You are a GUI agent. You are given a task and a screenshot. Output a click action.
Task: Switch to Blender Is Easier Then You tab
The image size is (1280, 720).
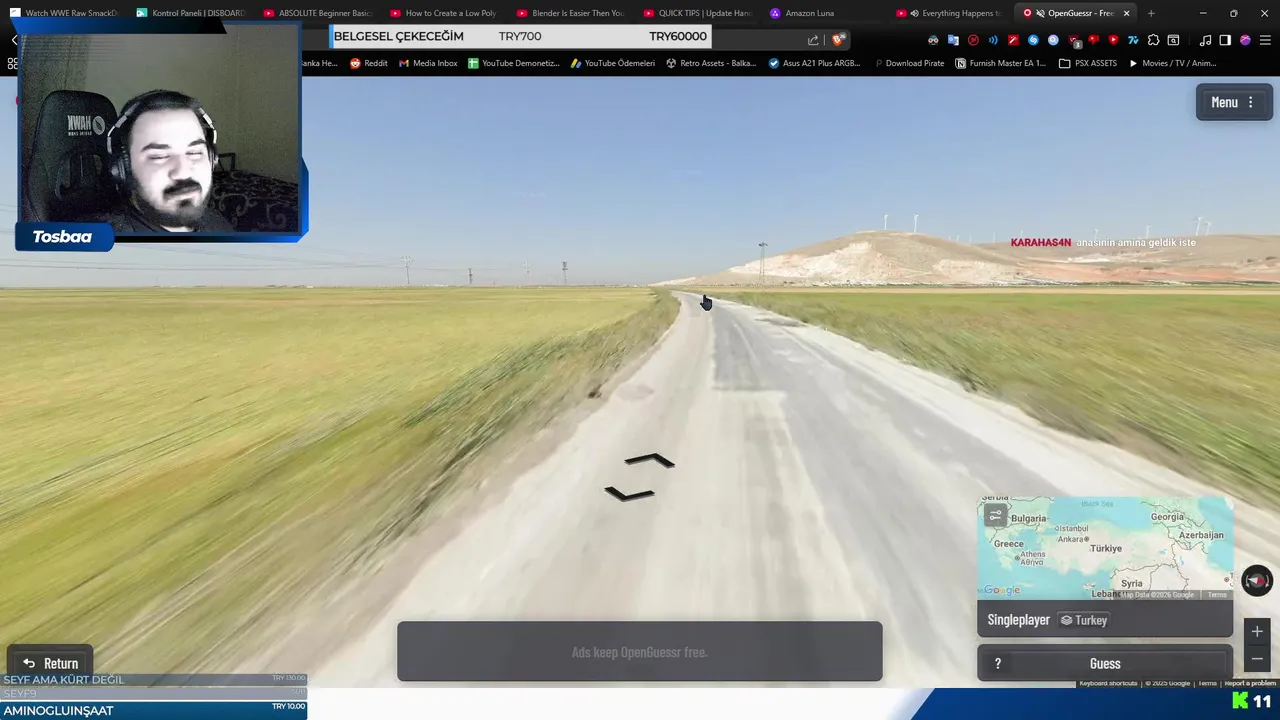coord(573,13)
